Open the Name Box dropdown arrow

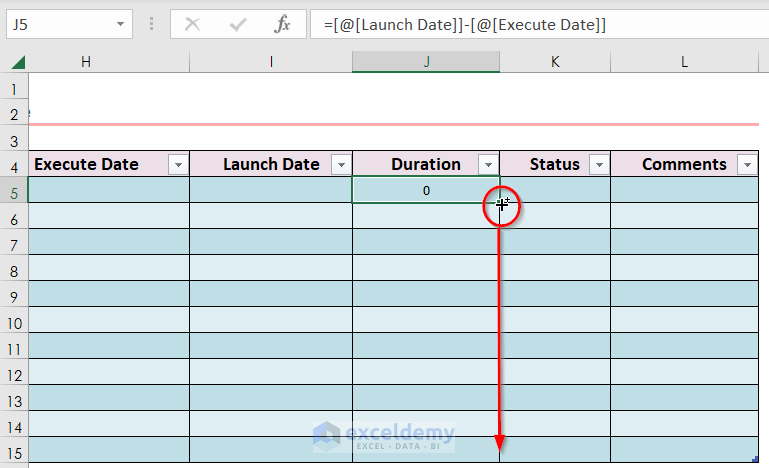tap(120, 24)
